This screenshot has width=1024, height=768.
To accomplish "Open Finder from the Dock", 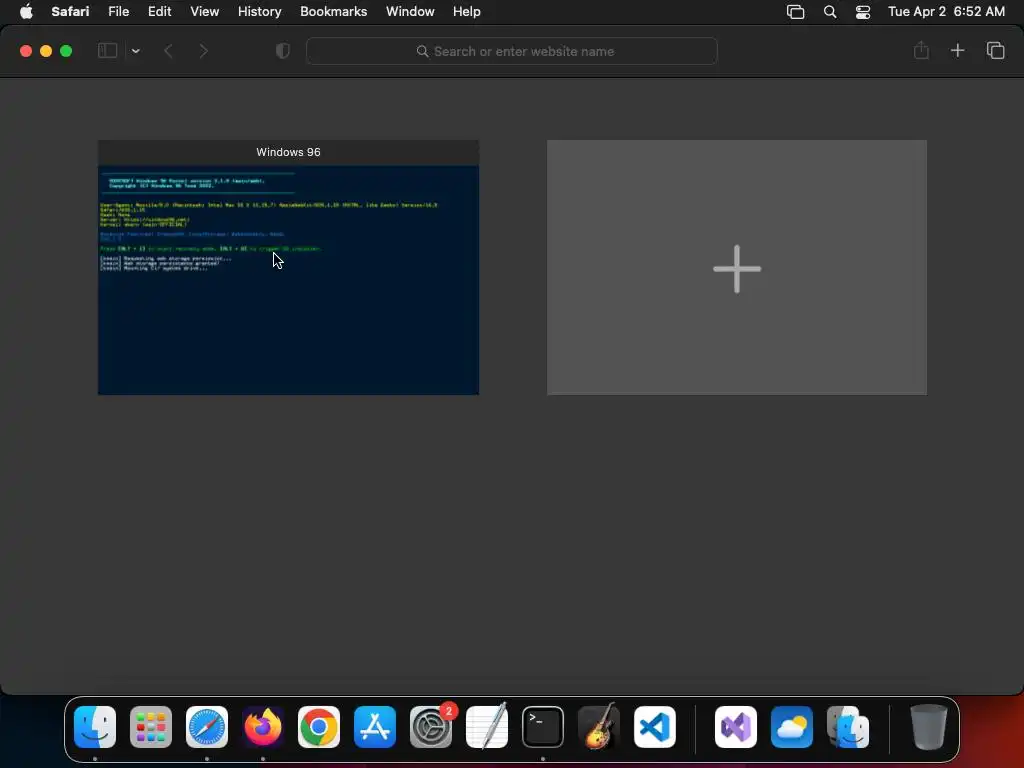I will (x=95, y=726).
